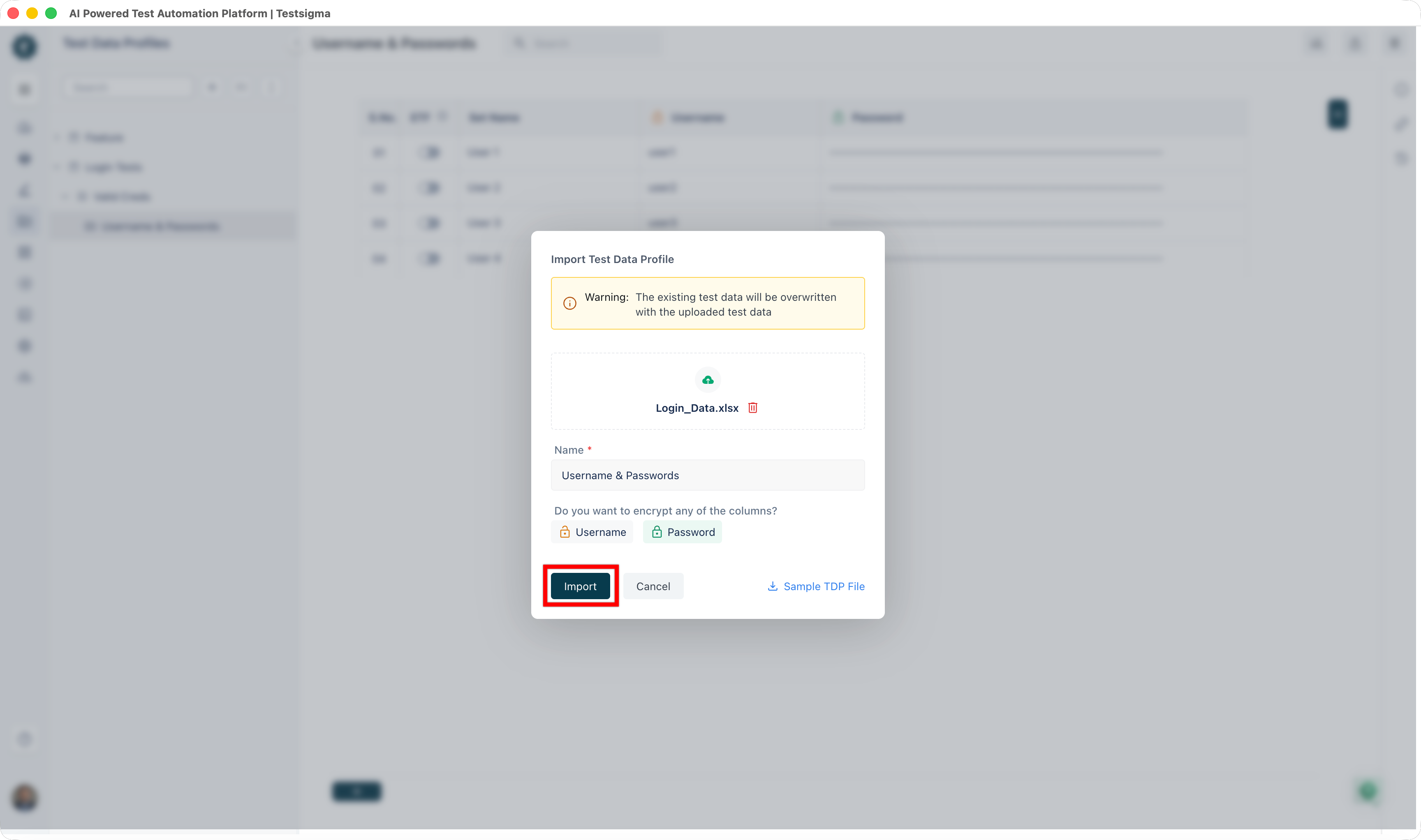Delete the uploaded Login_Data.xlsx file

(x=753, y=408)
